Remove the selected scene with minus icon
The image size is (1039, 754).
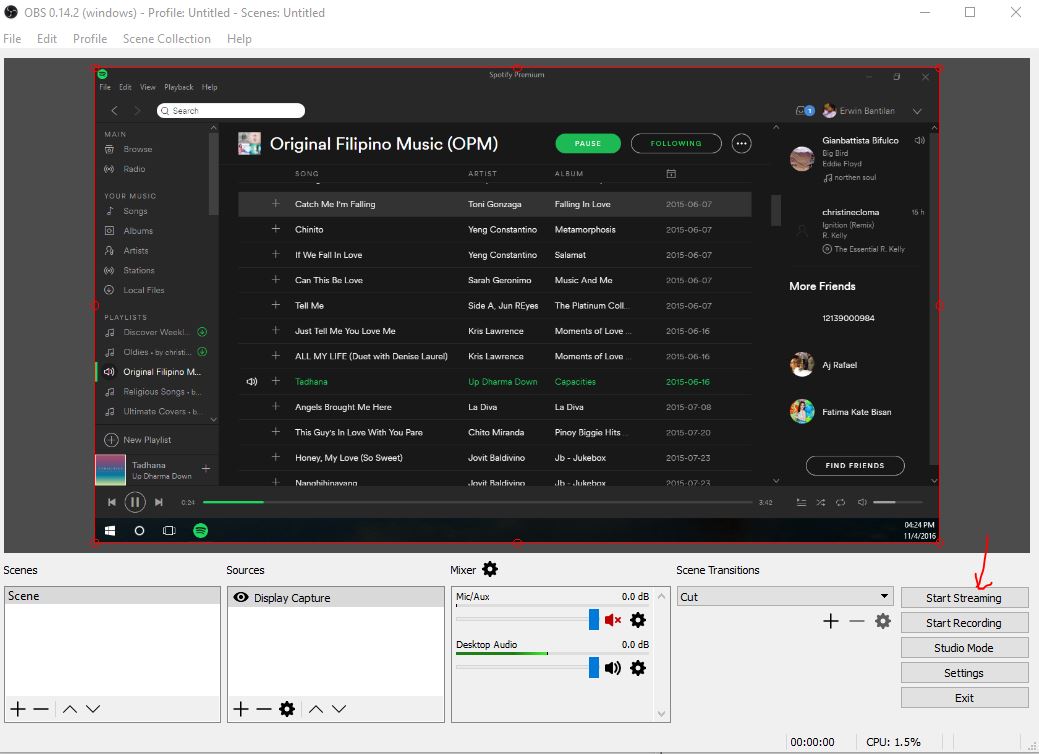41,709
